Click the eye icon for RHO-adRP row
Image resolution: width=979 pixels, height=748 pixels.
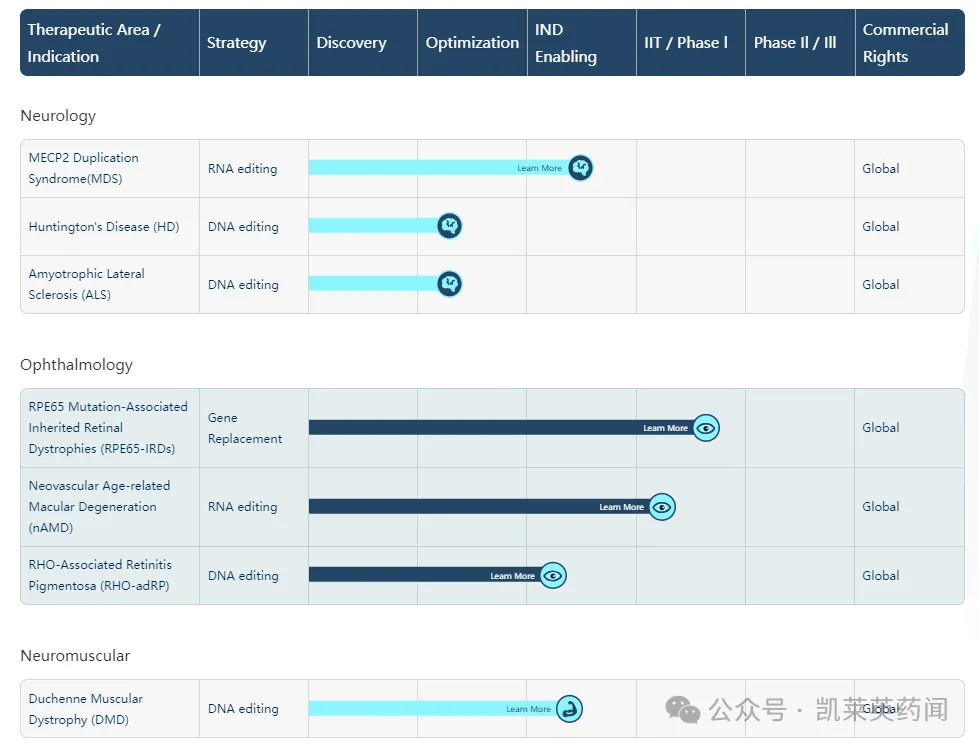(x=553, y=575)
